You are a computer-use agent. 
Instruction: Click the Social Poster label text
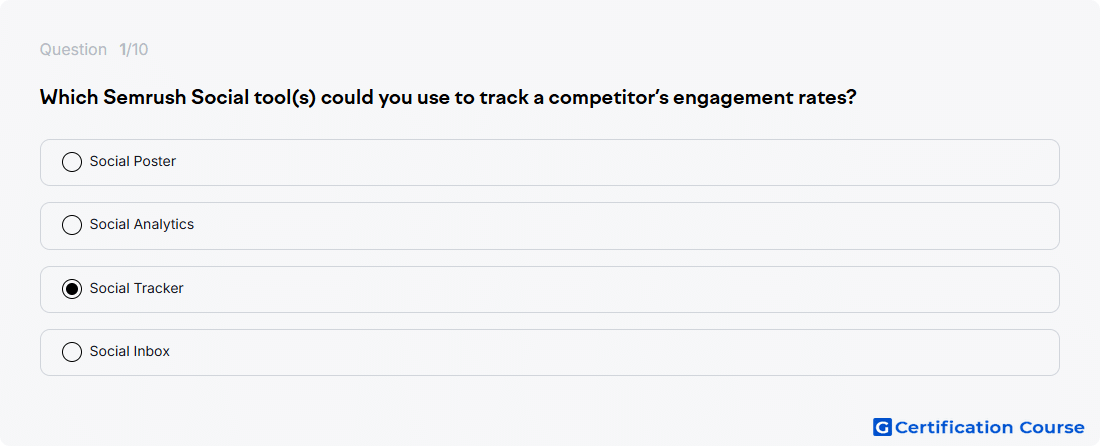tap(133, 161)
